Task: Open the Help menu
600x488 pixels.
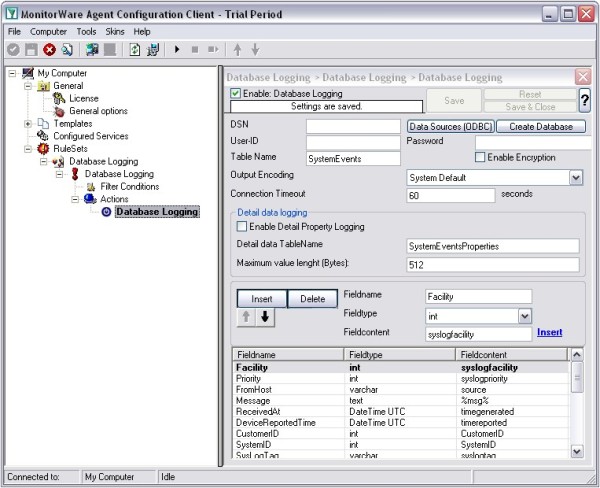Action: point(142,31)
